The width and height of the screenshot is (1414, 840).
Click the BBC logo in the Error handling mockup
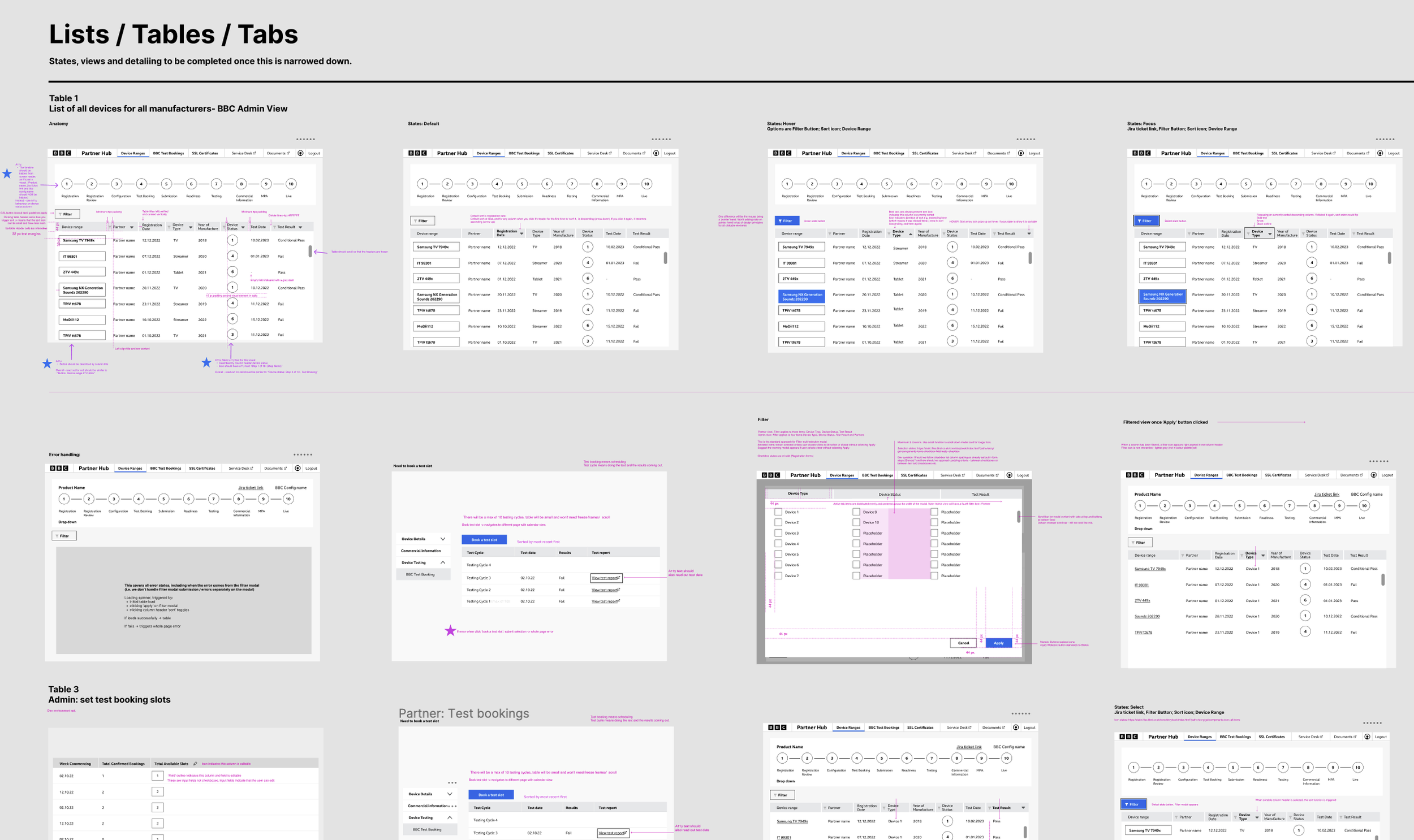59,468
